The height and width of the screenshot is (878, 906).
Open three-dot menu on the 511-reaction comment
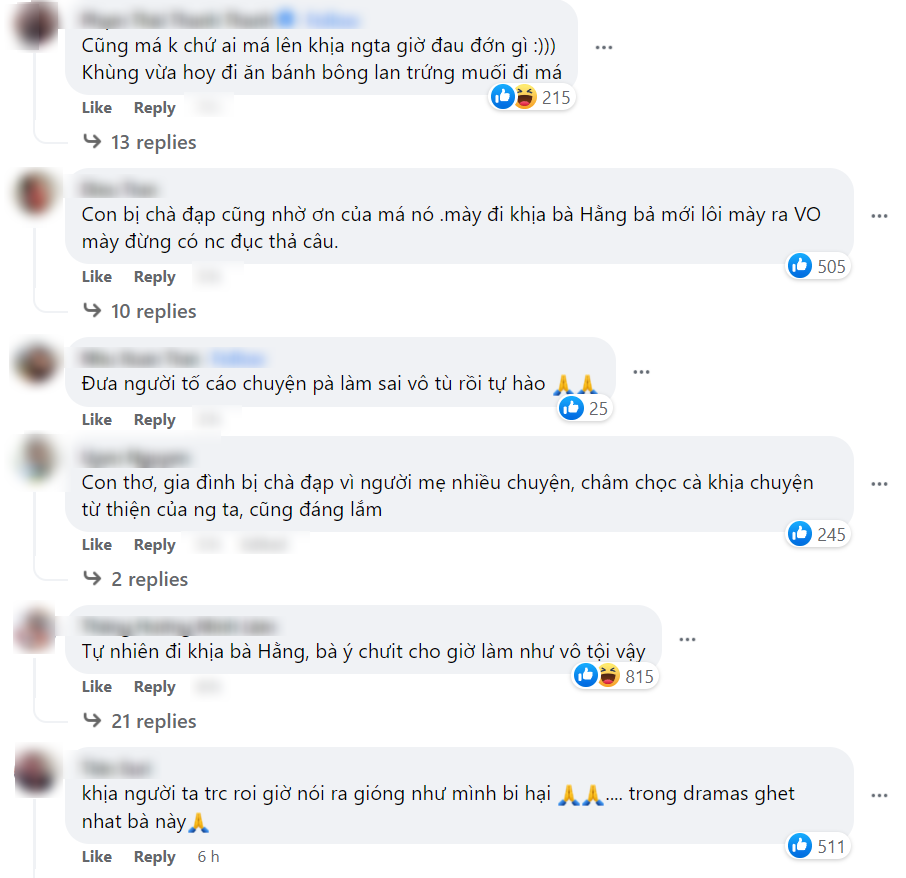tap(879, 796)
